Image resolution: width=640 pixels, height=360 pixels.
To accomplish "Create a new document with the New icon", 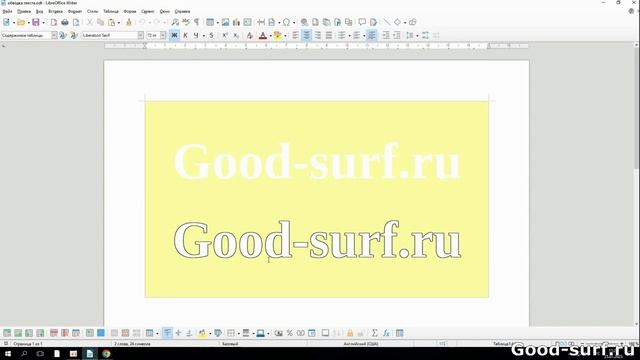I will tap(7, 22).
